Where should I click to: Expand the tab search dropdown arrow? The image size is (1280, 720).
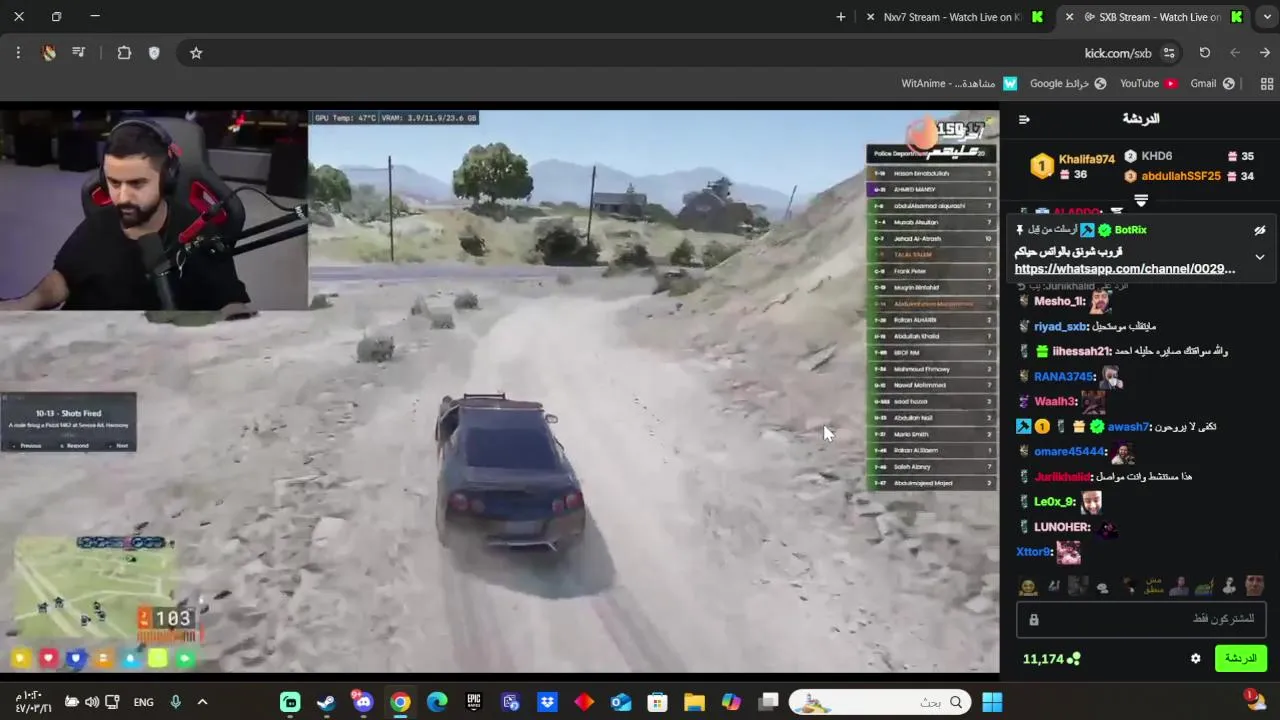coord(1265,17)
